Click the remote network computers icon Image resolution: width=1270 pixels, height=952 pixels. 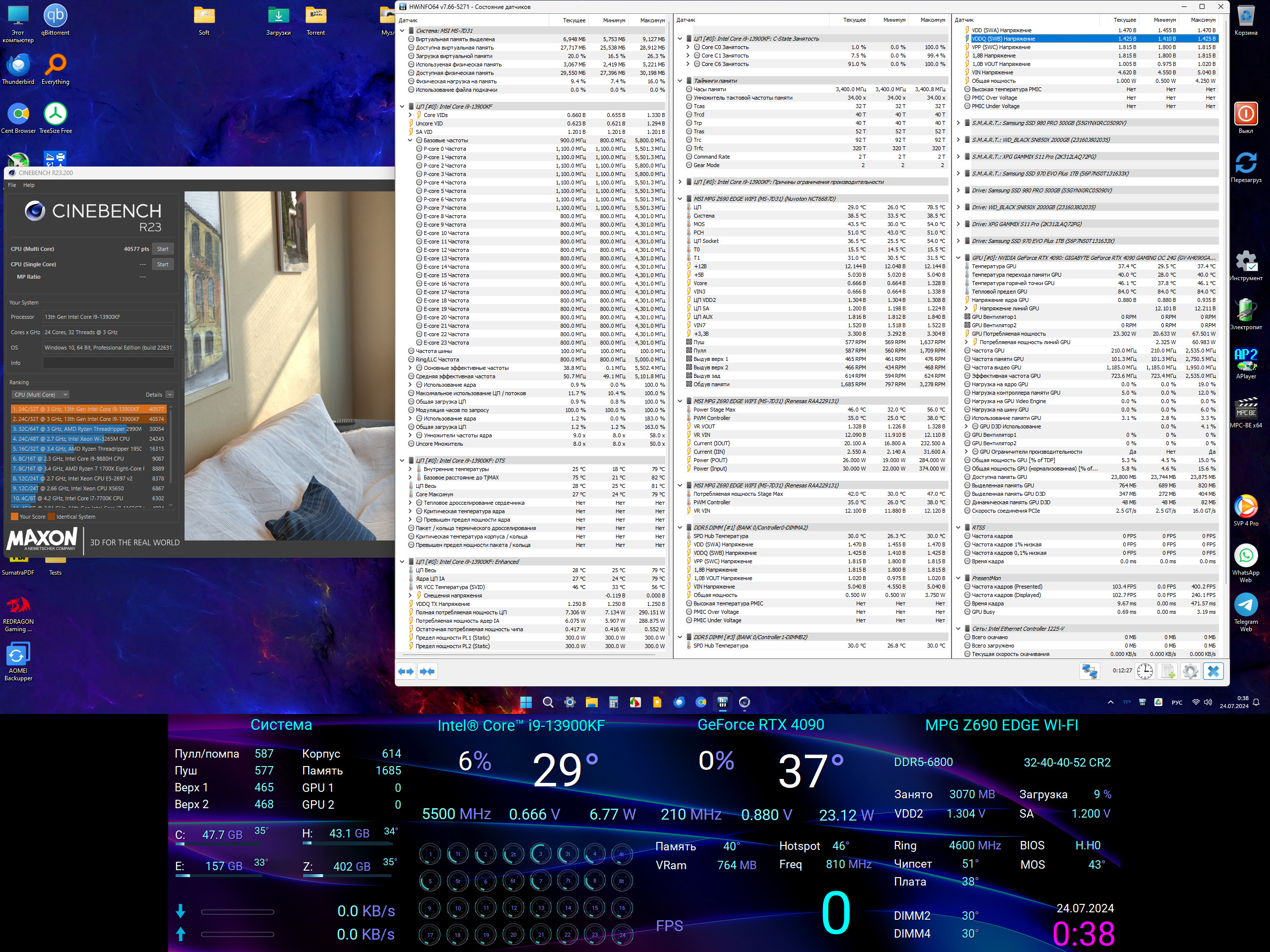pos(1089,671)
